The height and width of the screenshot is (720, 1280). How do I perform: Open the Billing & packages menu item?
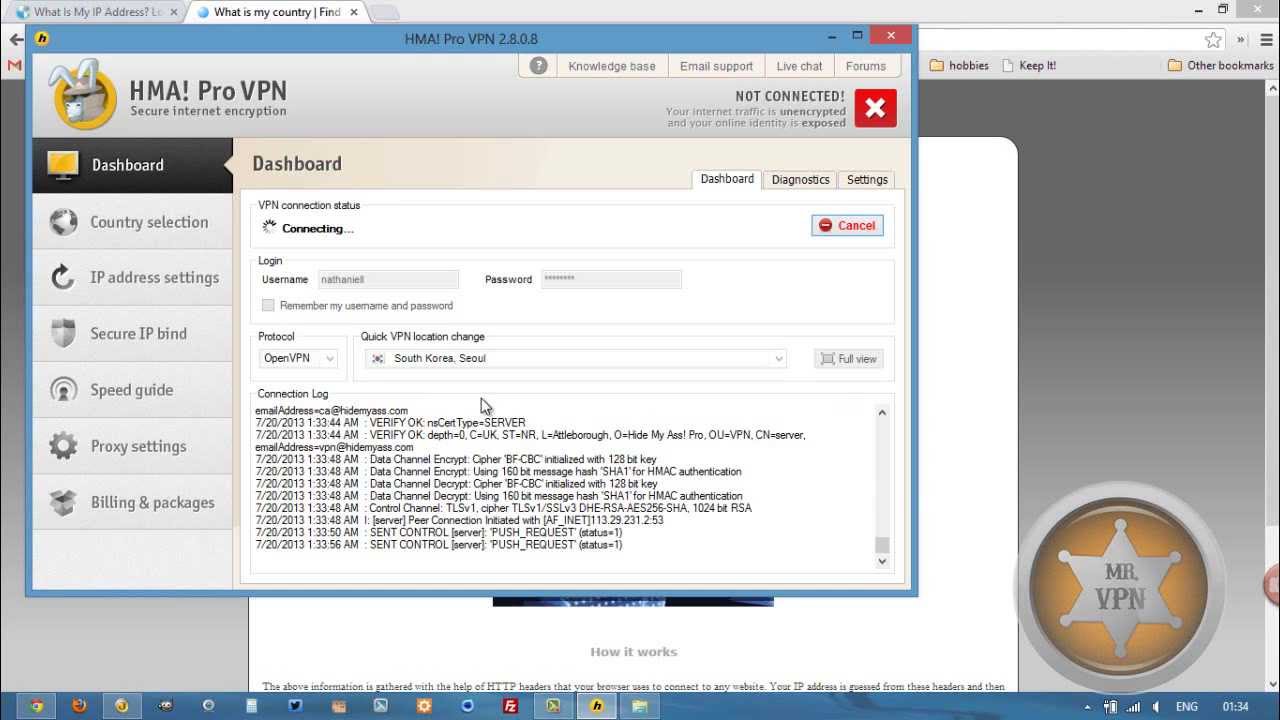132,502
